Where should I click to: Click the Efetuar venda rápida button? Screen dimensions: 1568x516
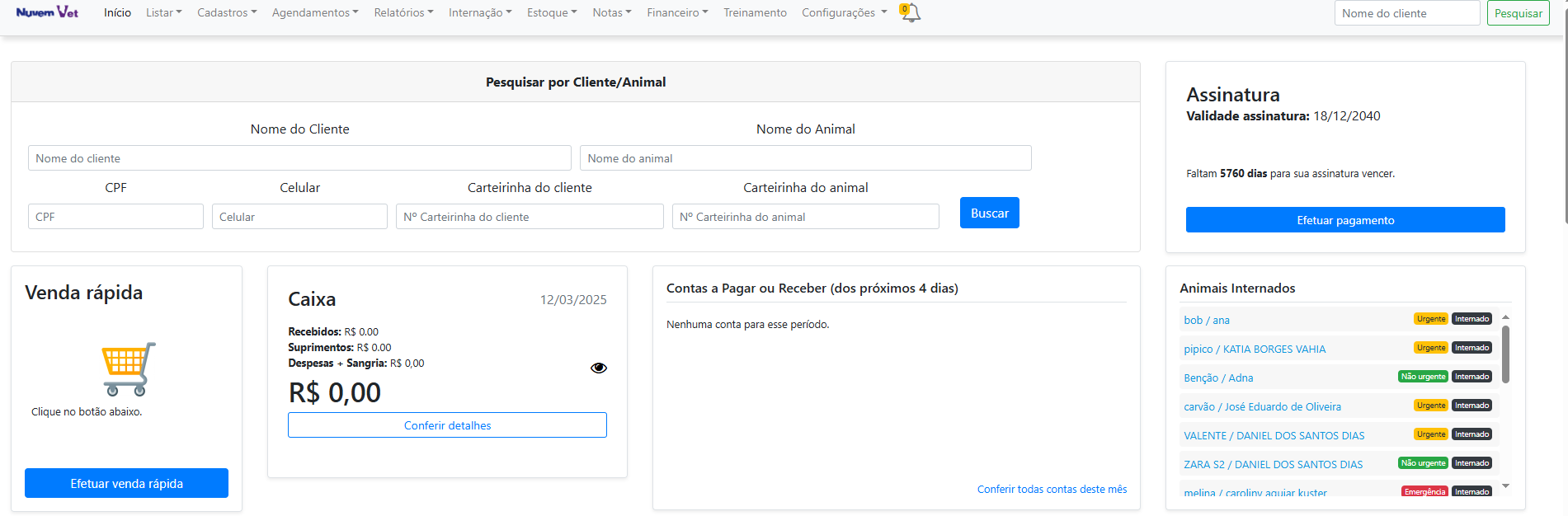pyautogui.click(x=126, y=483)
